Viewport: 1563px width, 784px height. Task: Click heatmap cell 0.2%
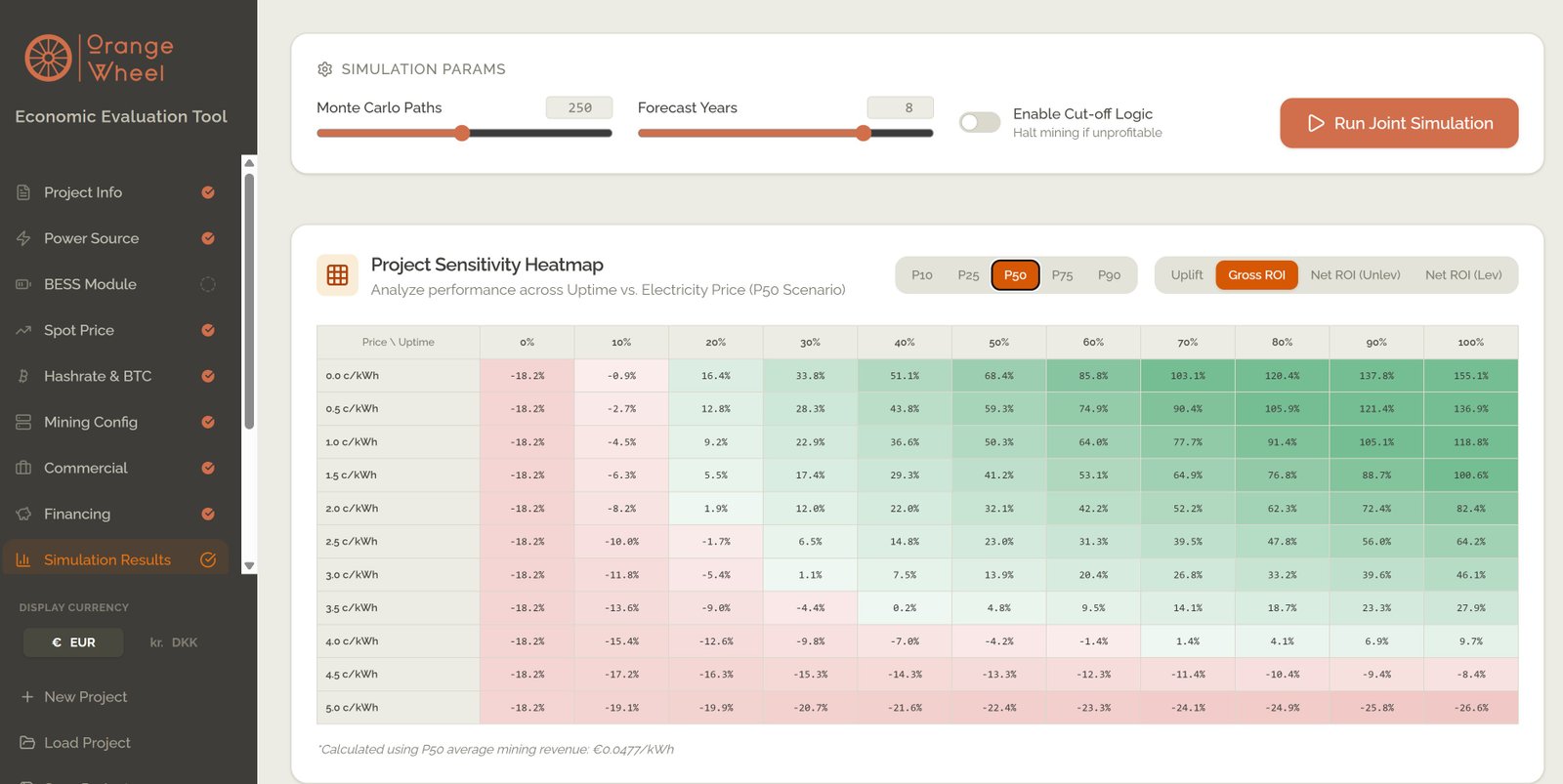click(x=905, y=608)
